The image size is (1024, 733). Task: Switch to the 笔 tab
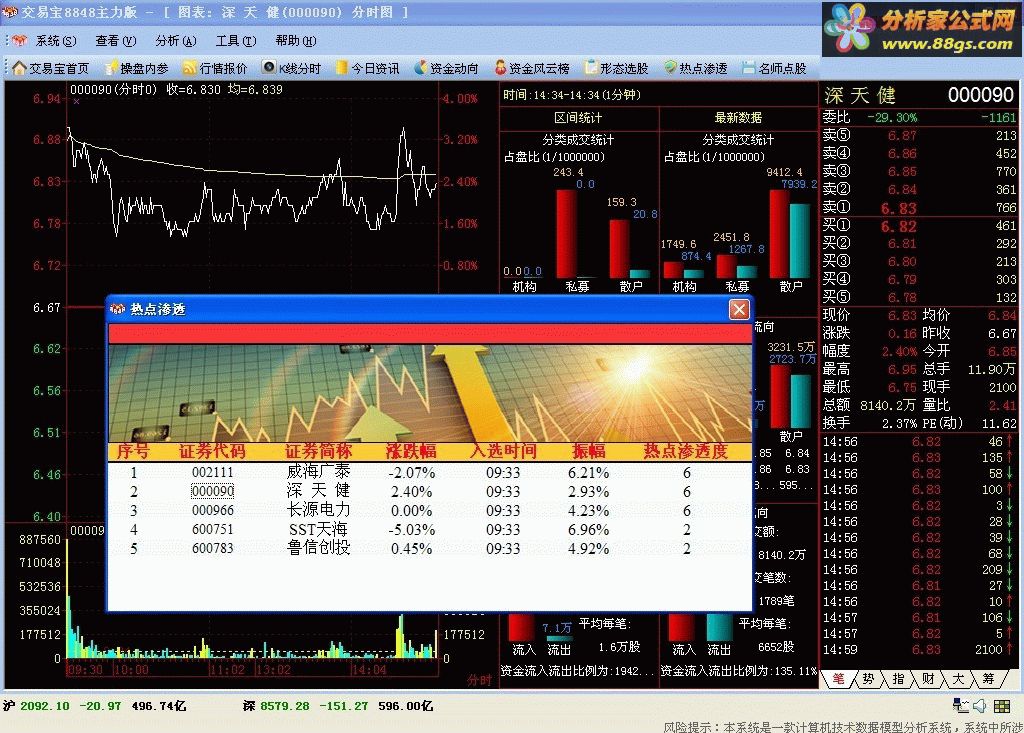(838, 679)
